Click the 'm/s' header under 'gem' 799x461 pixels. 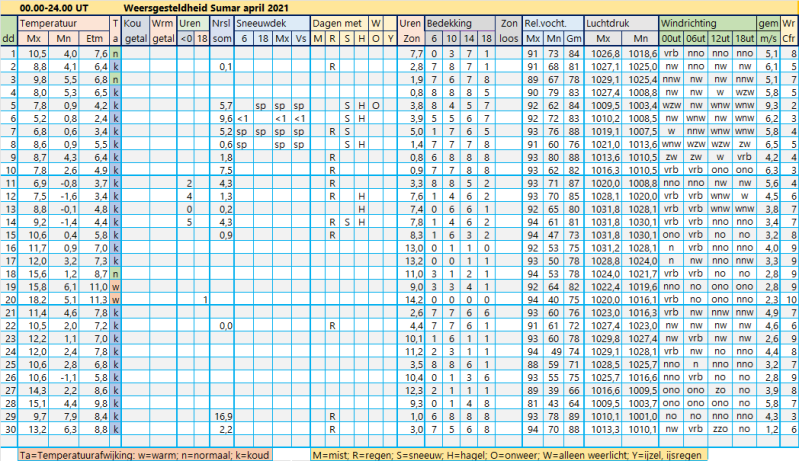tap(768, 38)
